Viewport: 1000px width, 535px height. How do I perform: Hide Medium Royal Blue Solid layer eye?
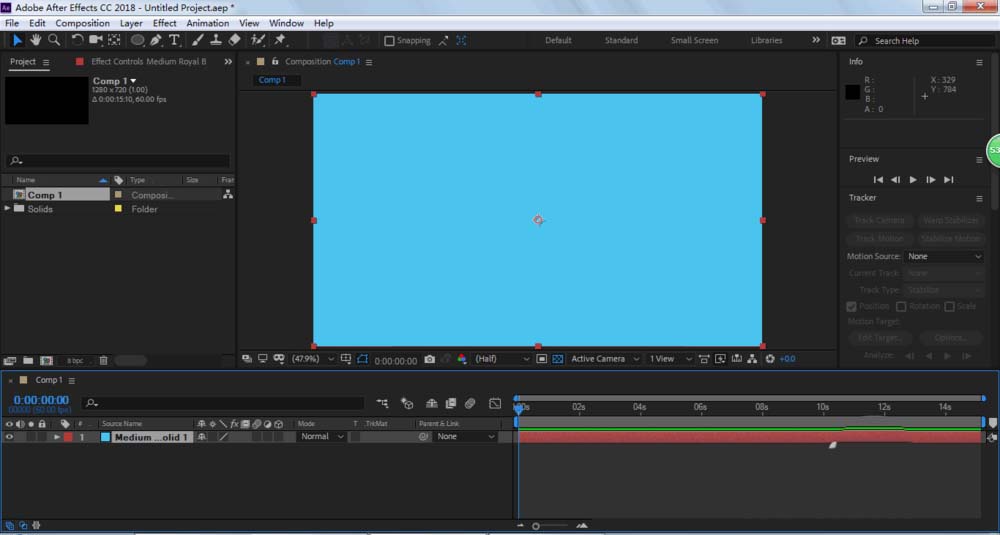9,437
